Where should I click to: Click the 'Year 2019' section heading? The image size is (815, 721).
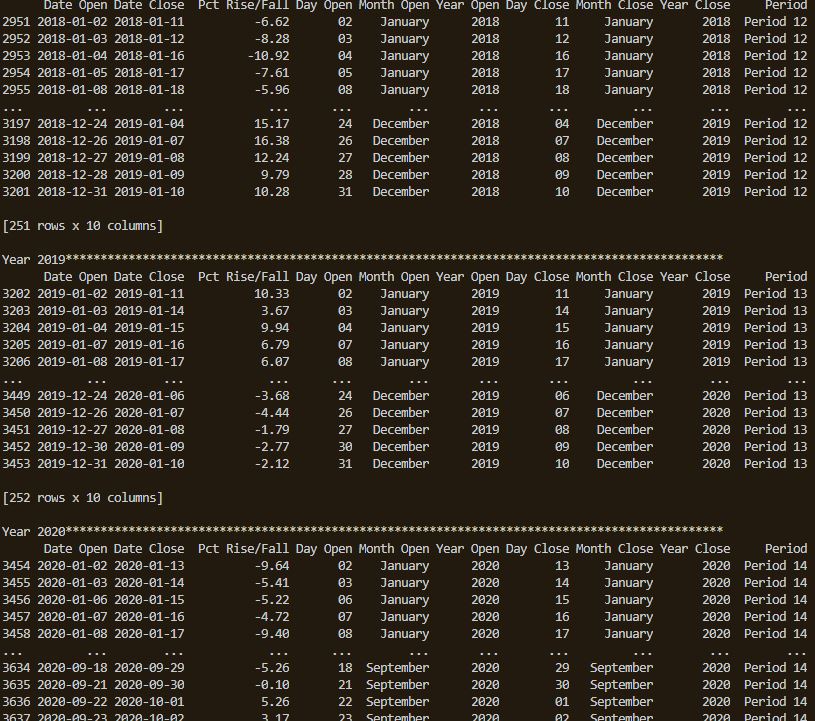pos(34,259)
